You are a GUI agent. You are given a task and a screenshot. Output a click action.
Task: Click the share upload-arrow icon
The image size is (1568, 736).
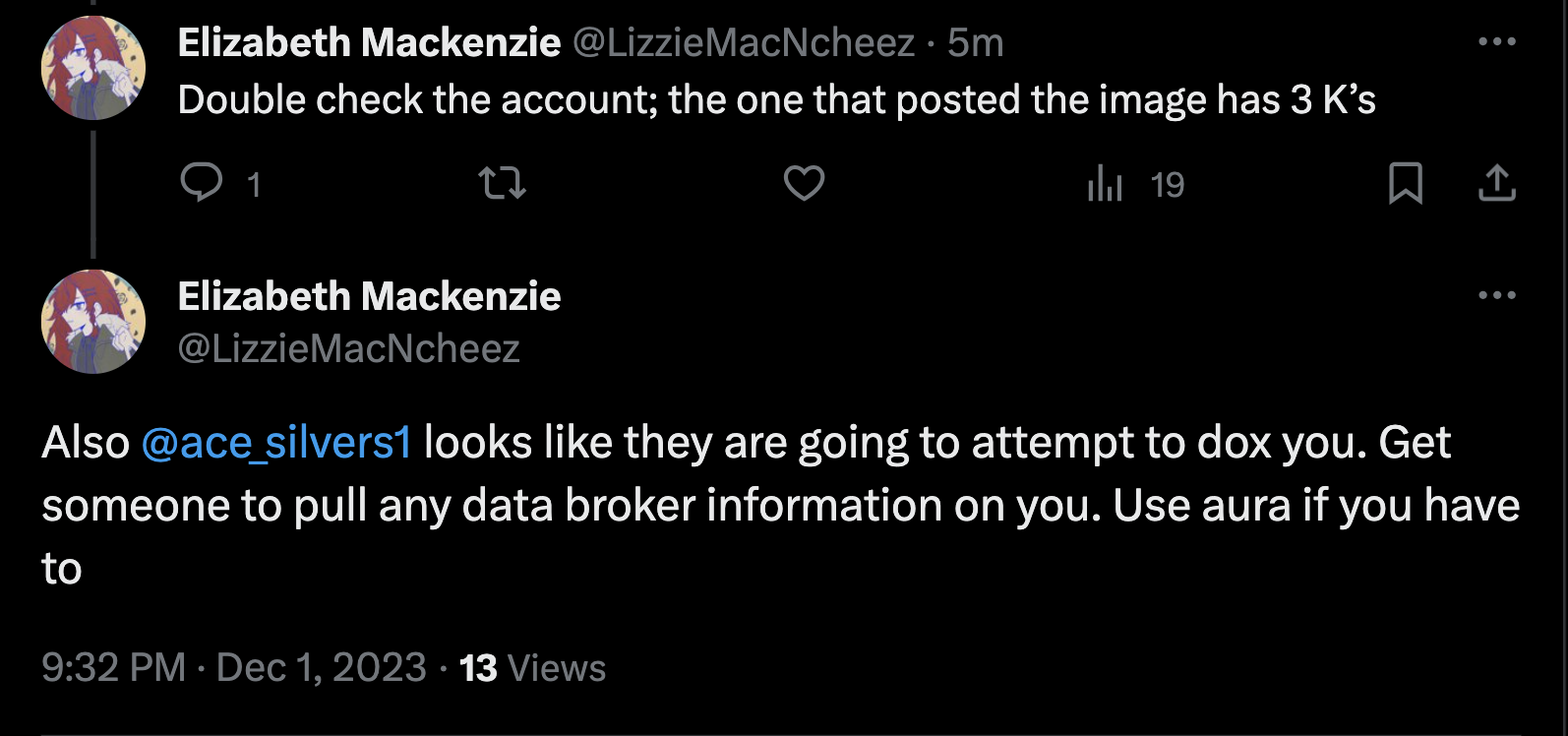[x=1497, y=183]
